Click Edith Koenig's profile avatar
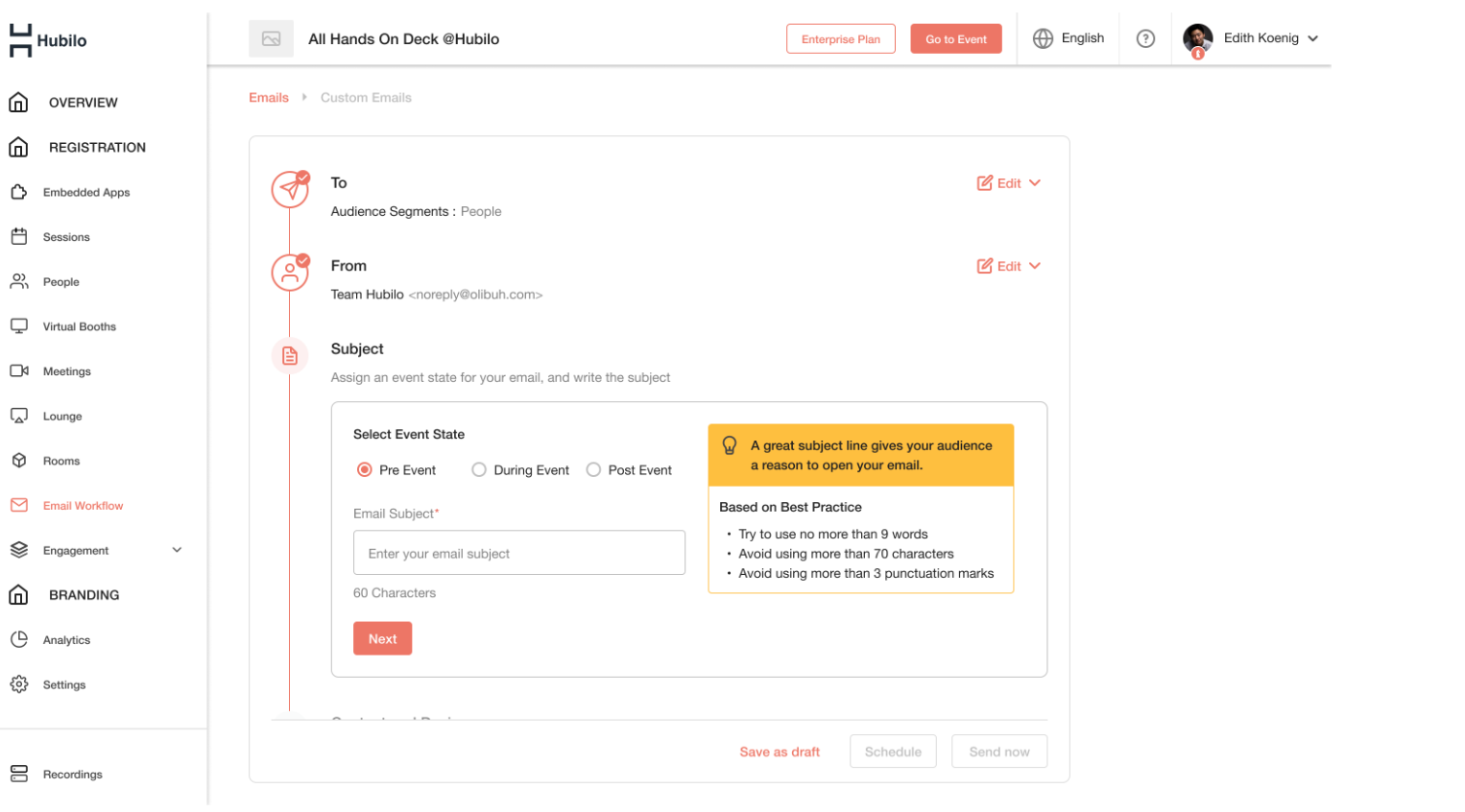 tap(1197, 39)
